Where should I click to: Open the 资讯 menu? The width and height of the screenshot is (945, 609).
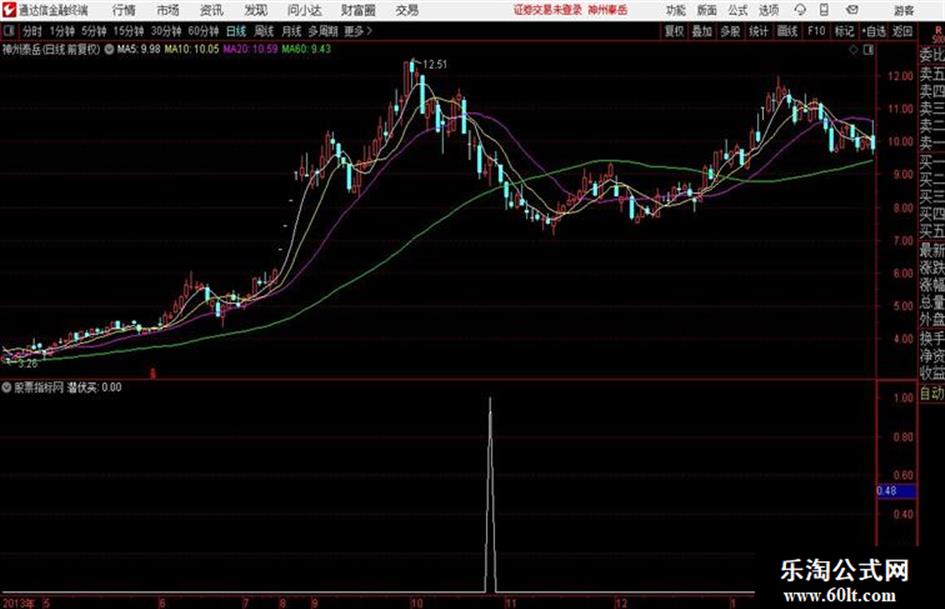[x=211, y=10]
